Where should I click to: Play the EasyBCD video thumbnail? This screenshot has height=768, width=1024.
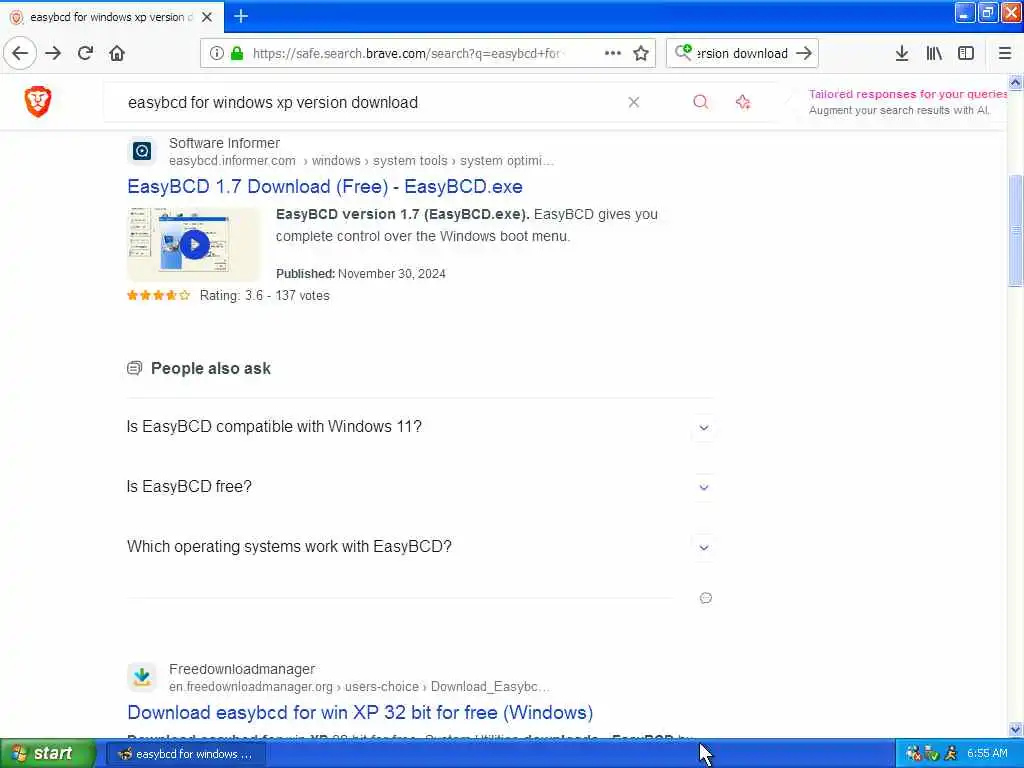tap(194, 244)
